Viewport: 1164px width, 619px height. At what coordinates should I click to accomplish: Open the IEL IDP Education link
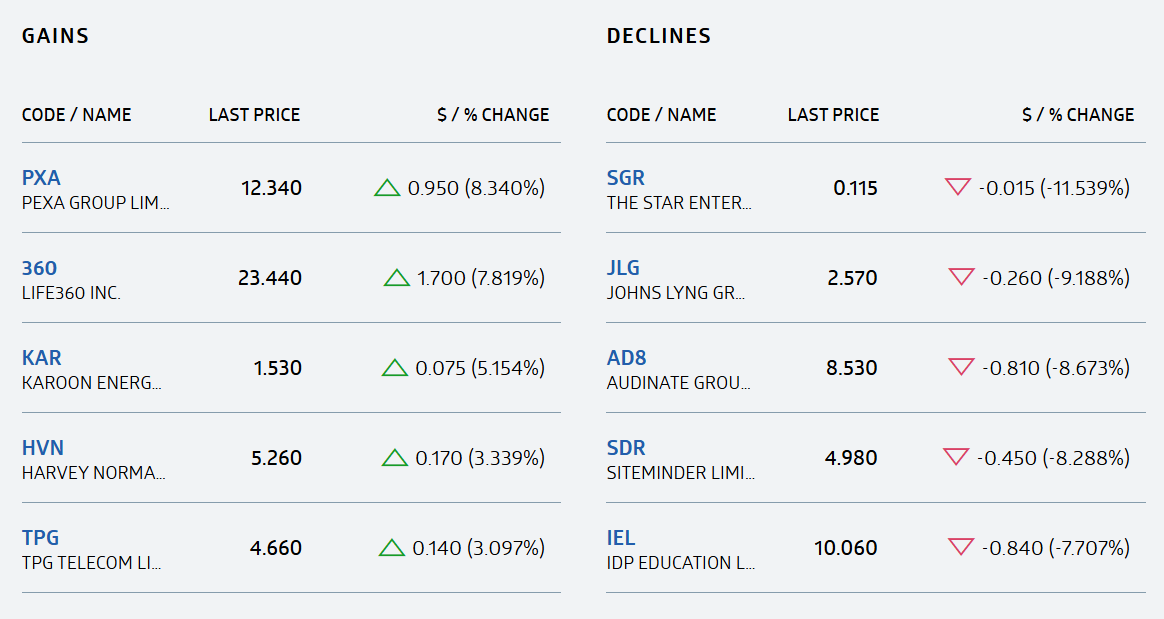point(621,537)
